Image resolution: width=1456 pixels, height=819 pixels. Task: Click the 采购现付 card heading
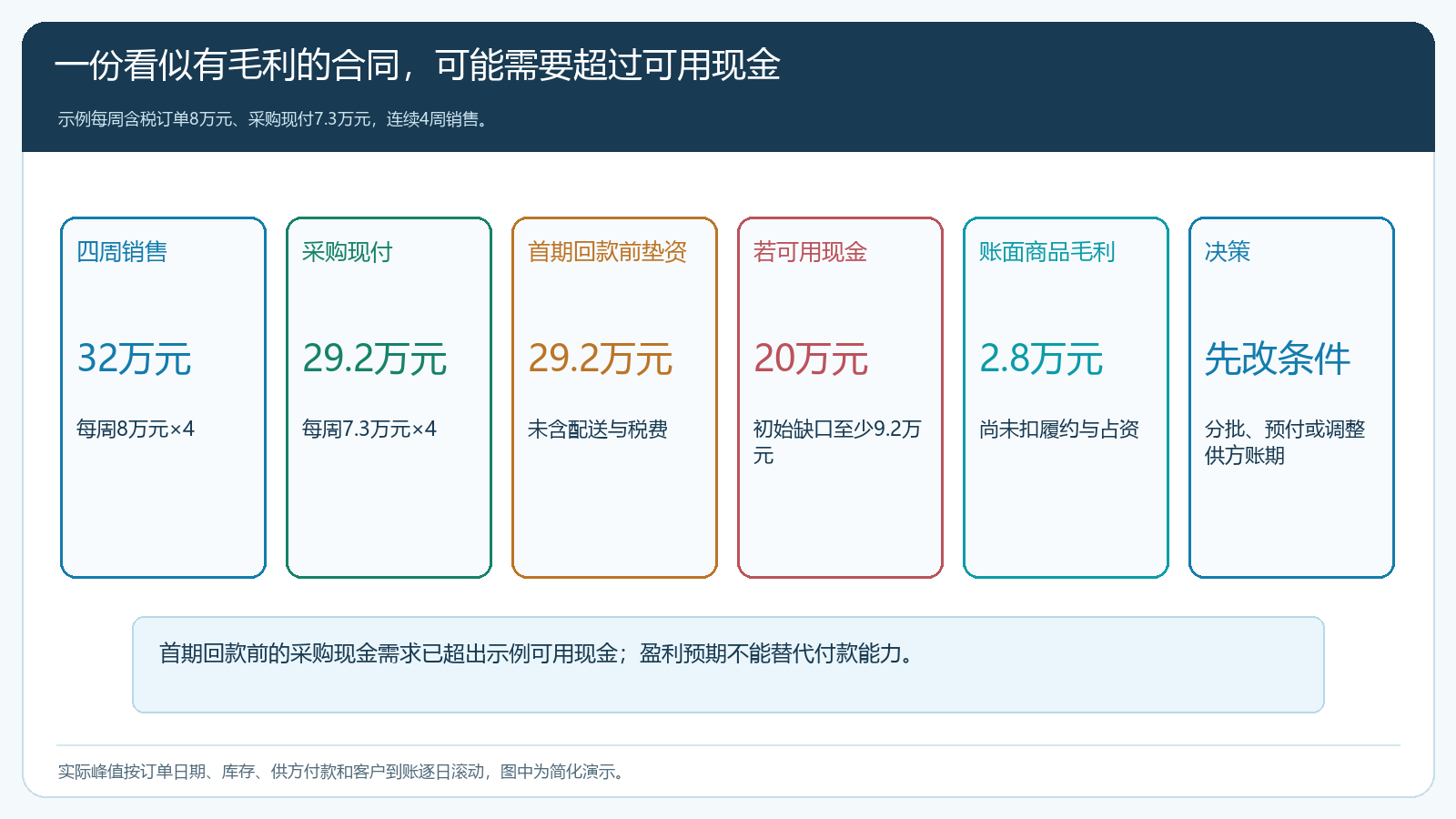[347, 252]
